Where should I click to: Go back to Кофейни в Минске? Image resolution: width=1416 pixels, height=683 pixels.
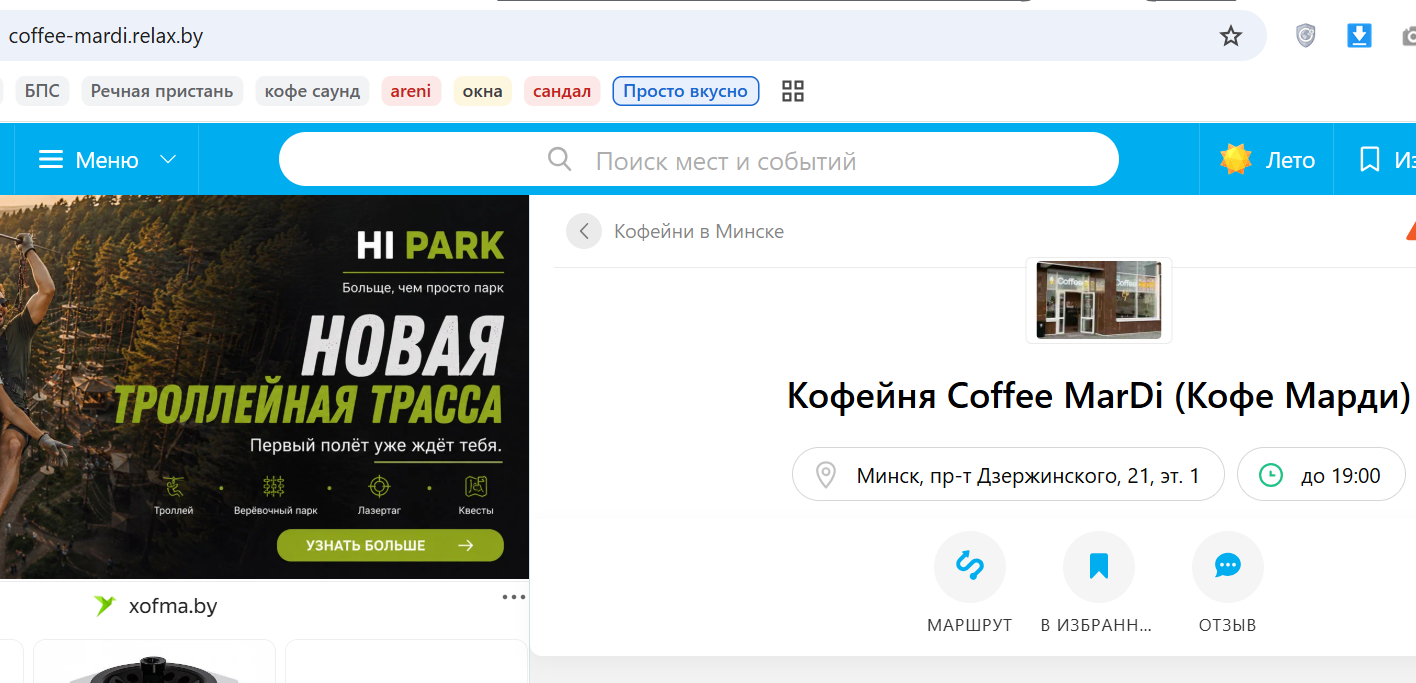coord(584,231)
